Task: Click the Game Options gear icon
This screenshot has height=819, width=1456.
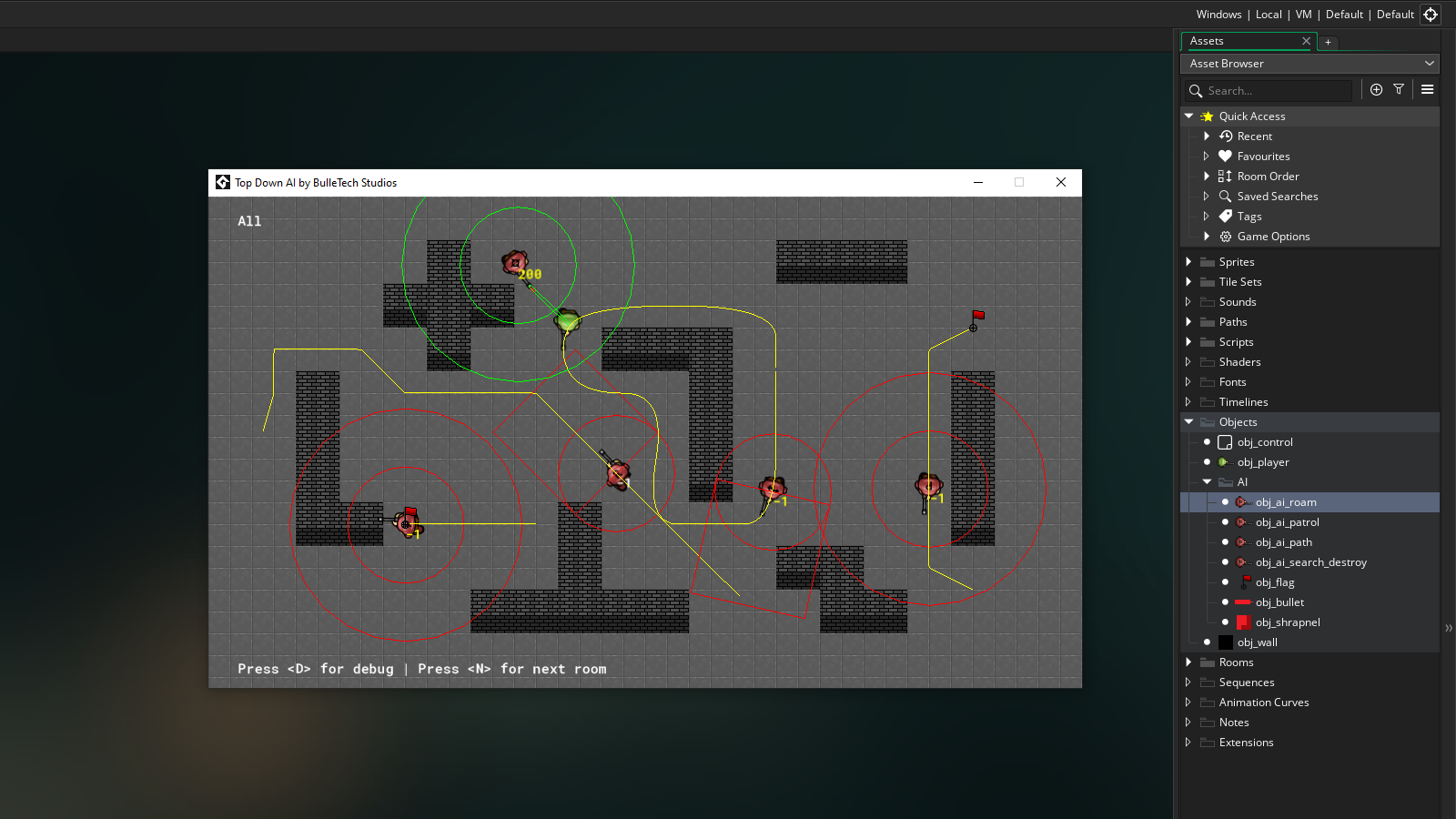Action: 1226,237
